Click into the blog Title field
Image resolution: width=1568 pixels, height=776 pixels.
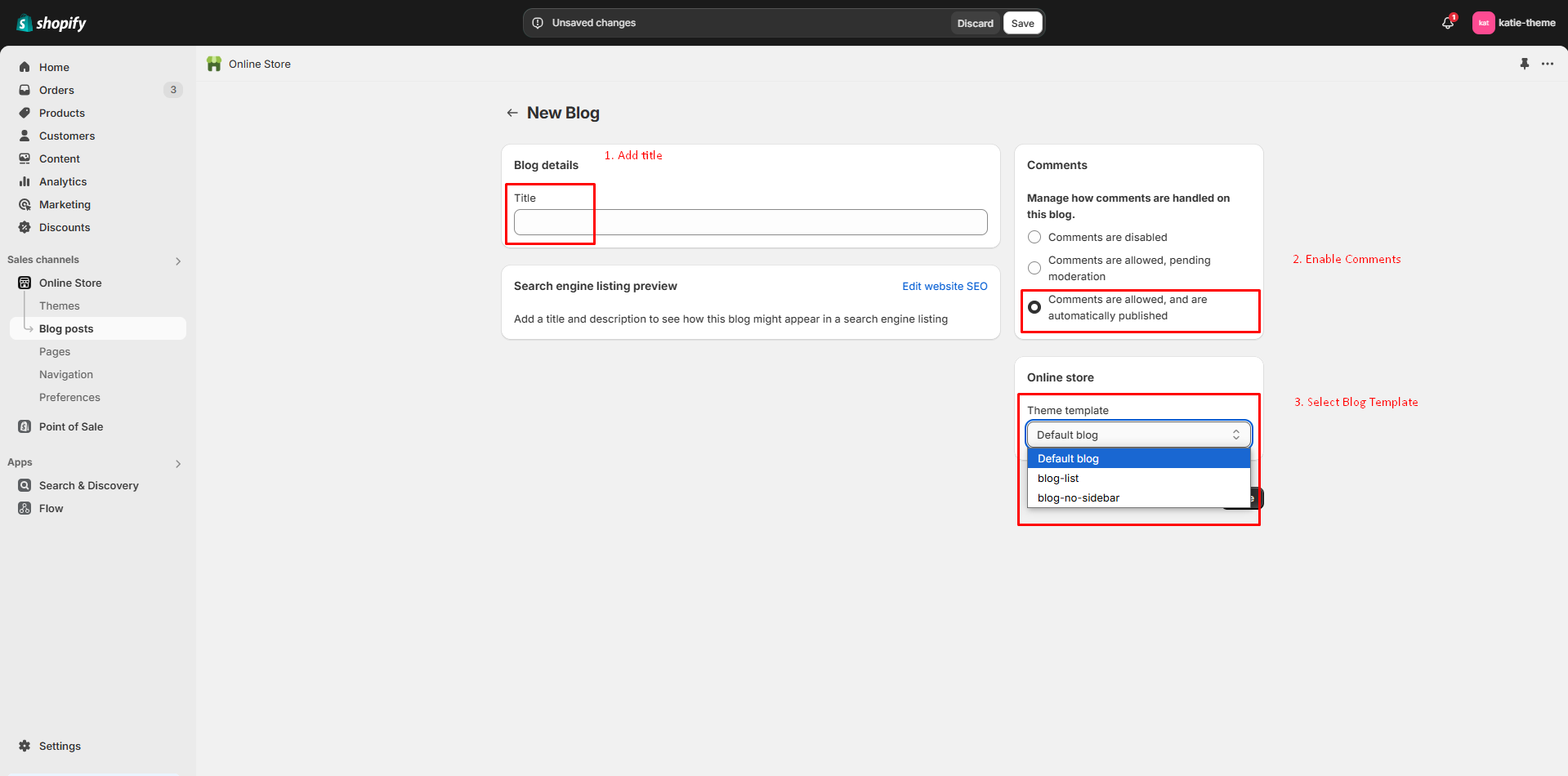click(750, 222)
